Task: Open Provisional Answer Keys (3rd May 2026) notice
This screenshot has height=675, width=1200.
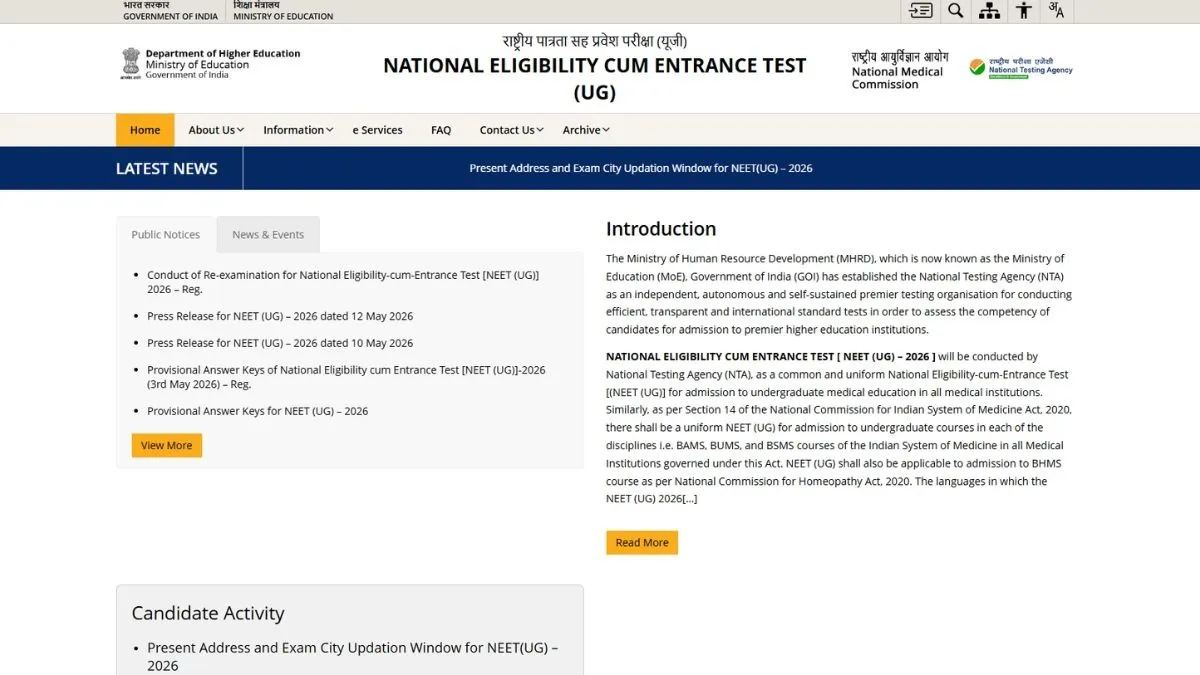Action: [x=346, y=377]
